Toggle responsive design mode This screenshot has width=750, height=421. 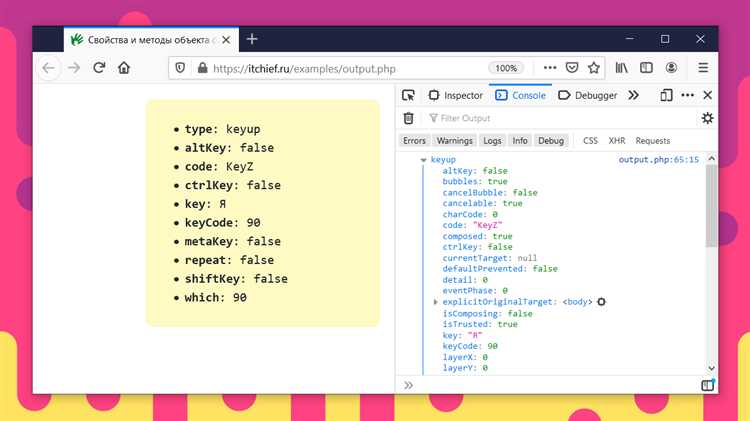click(x=666, y=95)
